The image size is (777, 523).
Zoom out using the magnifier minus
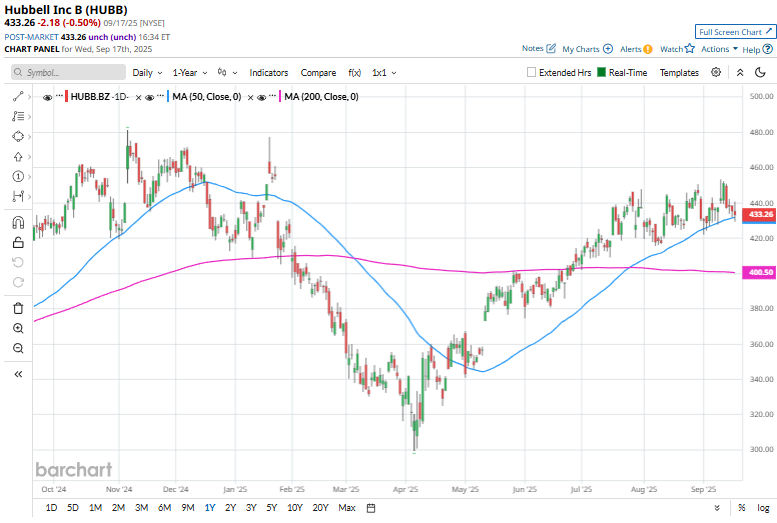pos(18,348)
